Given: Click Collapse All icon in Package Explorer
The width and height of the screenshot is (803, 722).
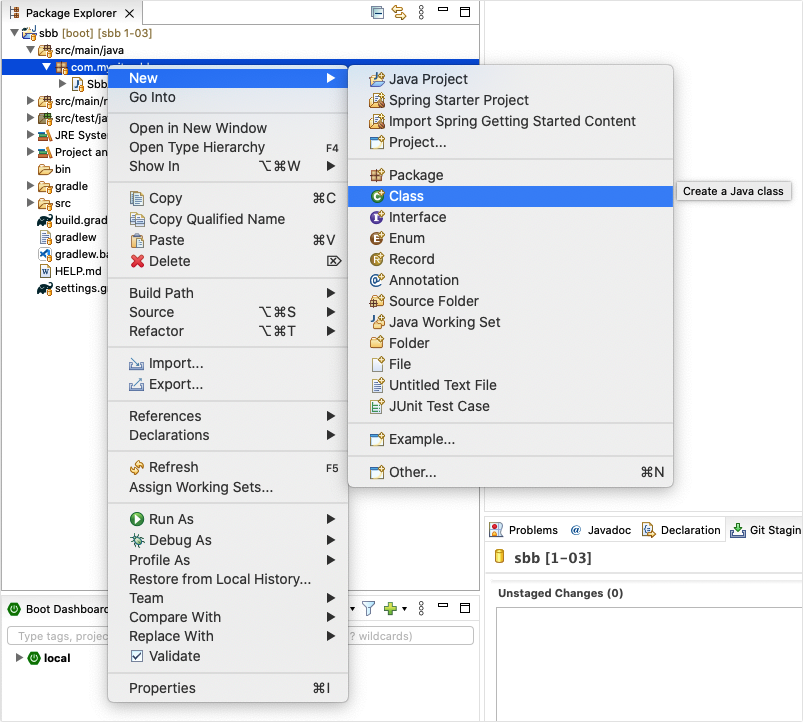Looking at the screenshot, I should pos(377,12).
